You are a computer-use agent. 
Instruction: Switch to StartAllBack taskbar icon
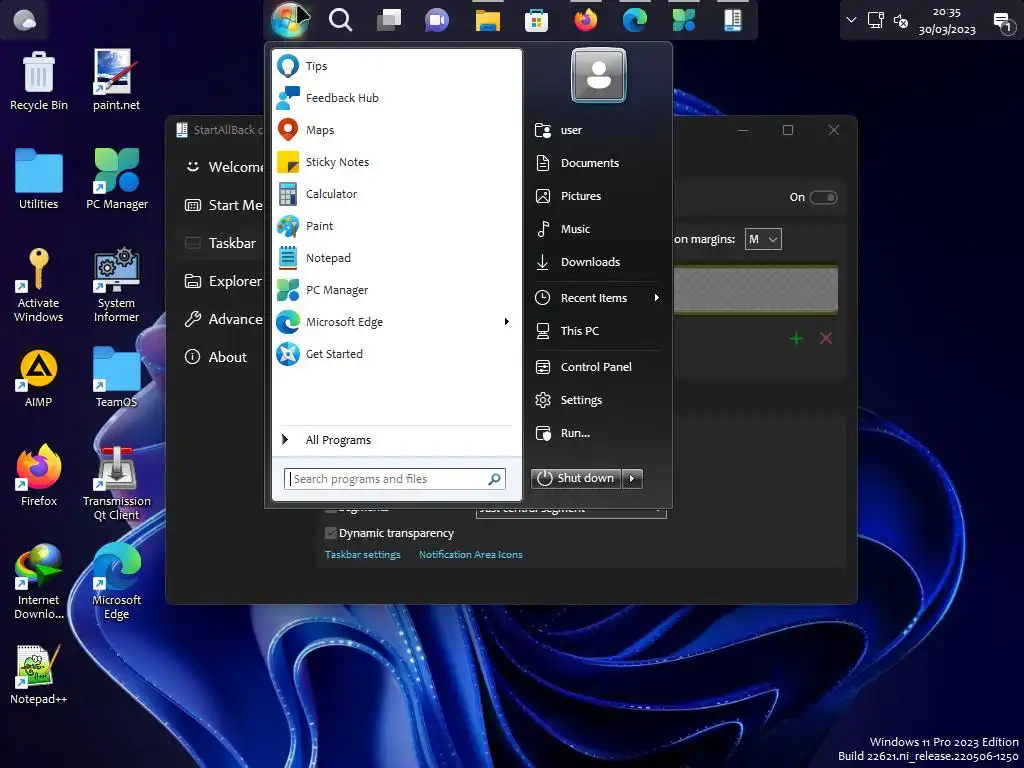click(x=733, y=20)
